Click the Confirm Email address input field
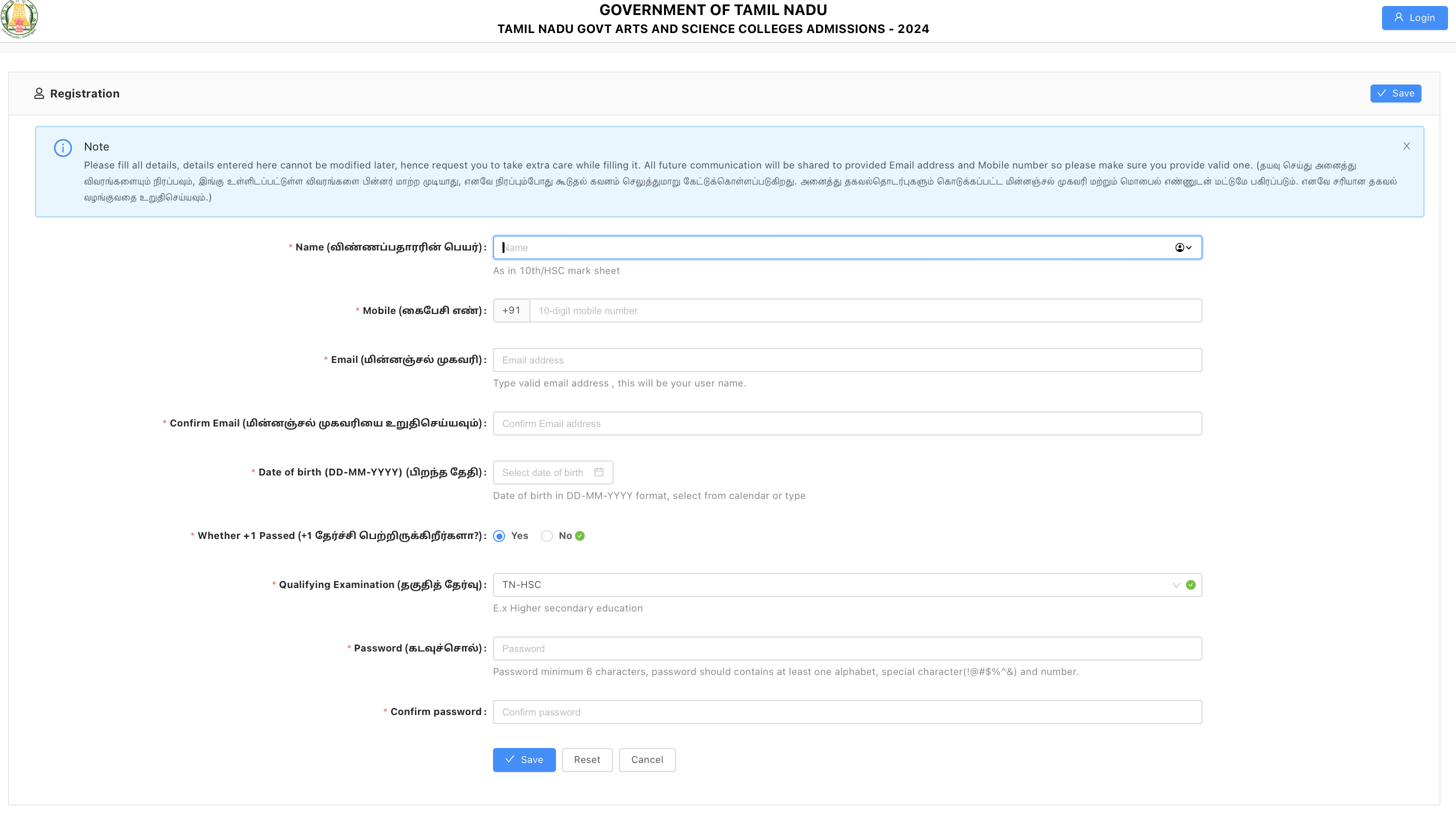 pos(847,423)
